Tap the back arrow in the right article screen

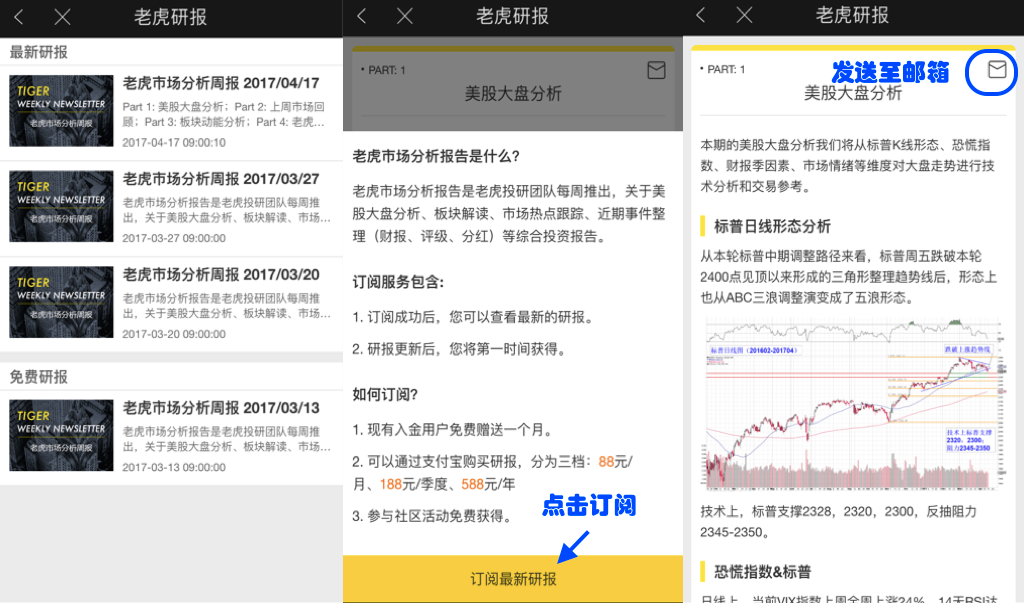click(701, 15)
